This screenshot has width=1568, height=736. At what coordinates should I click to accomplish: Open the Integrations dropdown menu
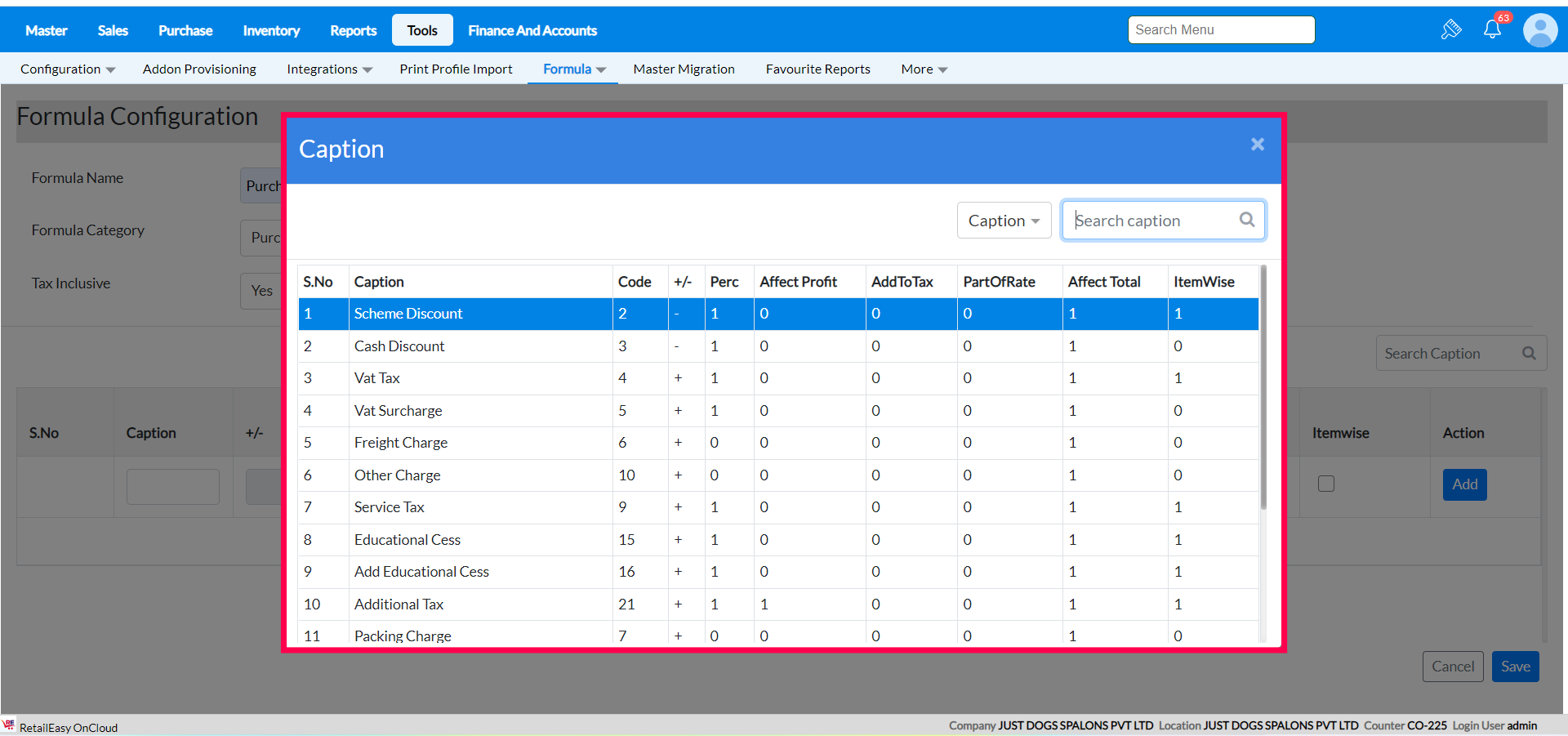[x=329, y=69]
